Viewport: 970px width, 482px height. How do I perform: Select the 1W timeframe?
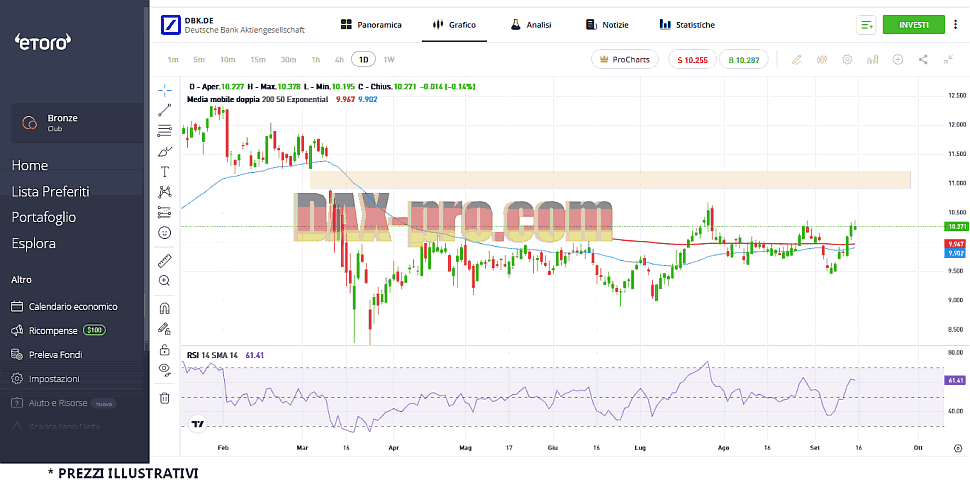point(389,59)
